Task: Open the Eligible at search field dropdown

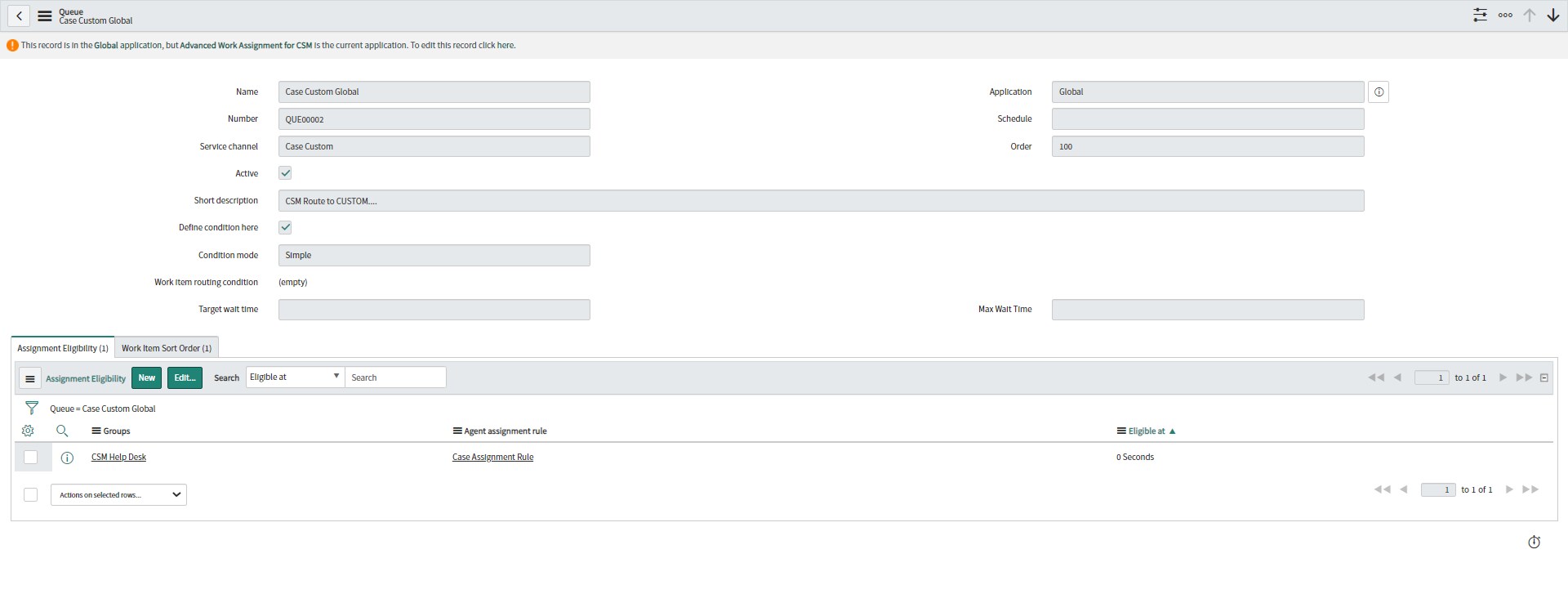Action: [295, 377]
